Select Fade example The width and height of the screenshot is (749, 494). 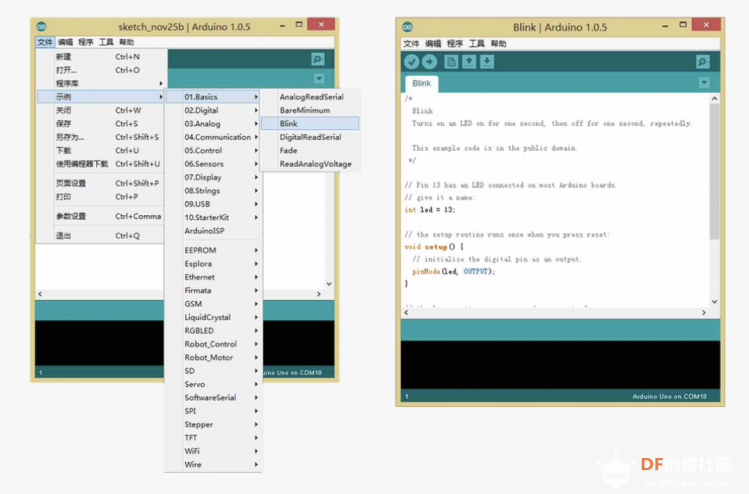tap(310, 150)
